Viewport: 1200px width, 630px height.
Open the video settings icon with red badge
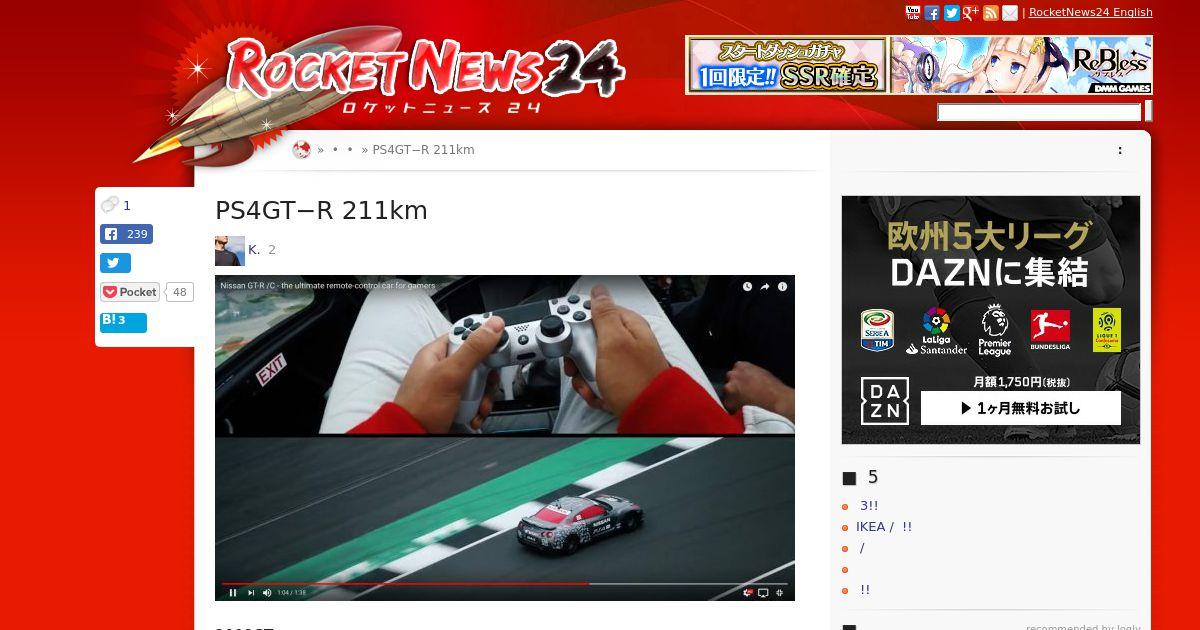pos(747,592)
